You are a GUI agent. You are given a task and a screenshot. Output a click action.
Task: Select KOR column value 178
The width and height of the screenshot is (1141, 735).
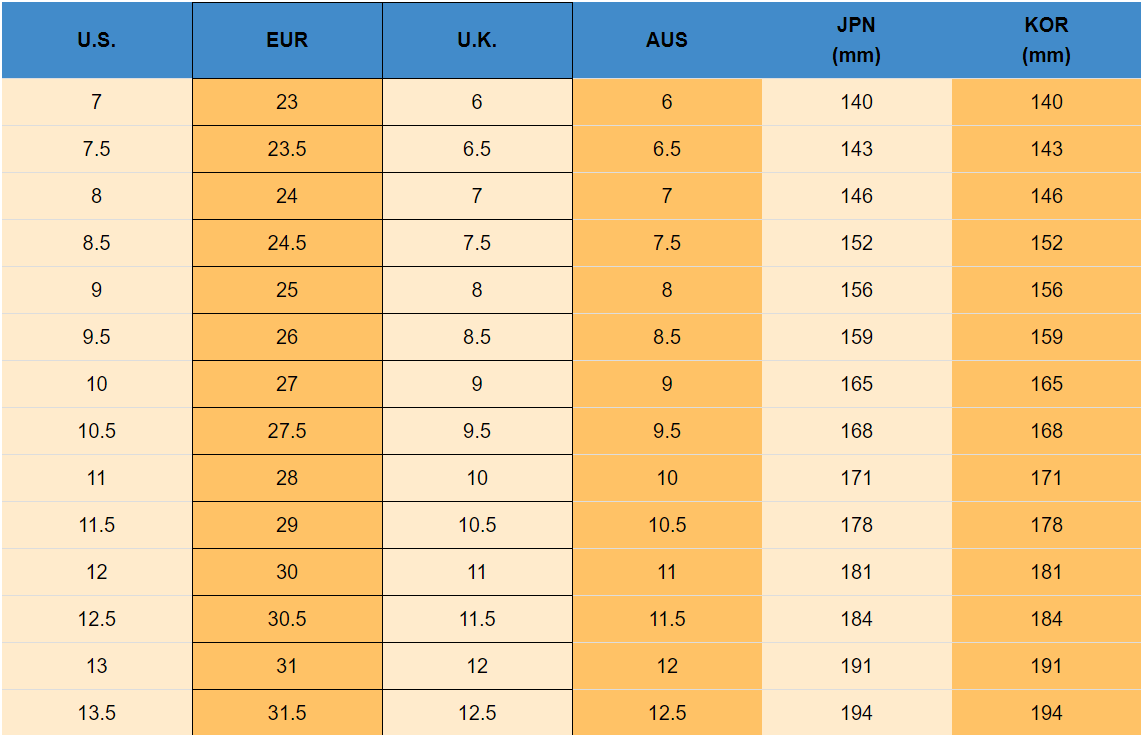click(x=1046, y=525)
